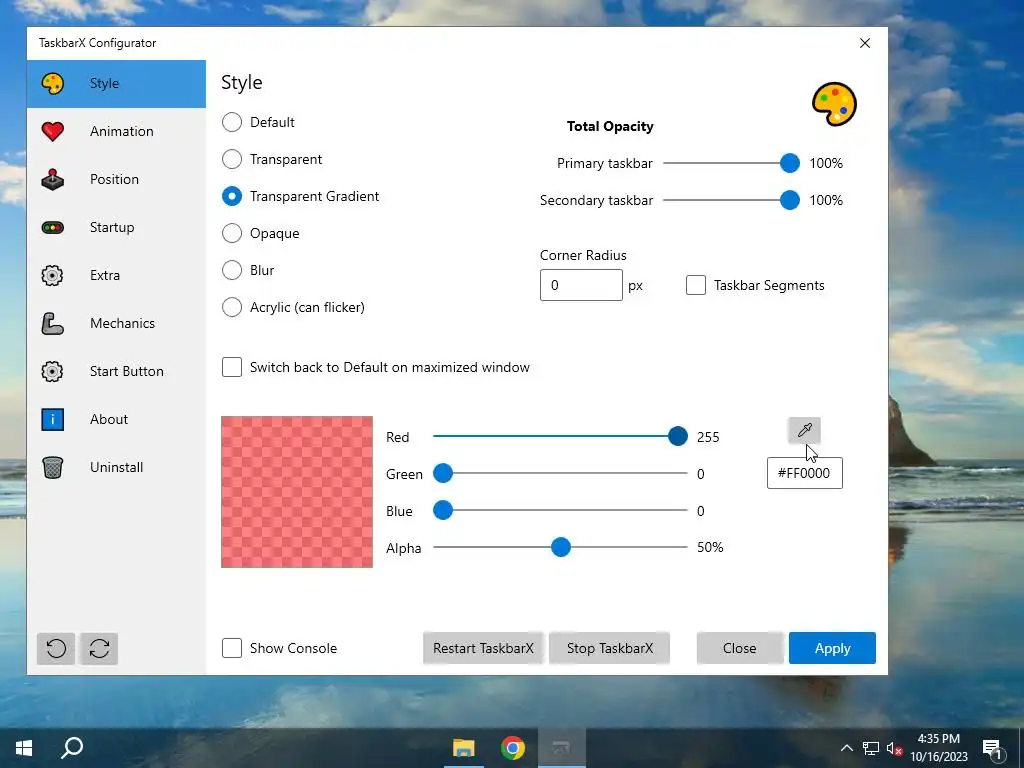Click the Red color slider handle
The image size is (1024, 768).
point(678,436)
